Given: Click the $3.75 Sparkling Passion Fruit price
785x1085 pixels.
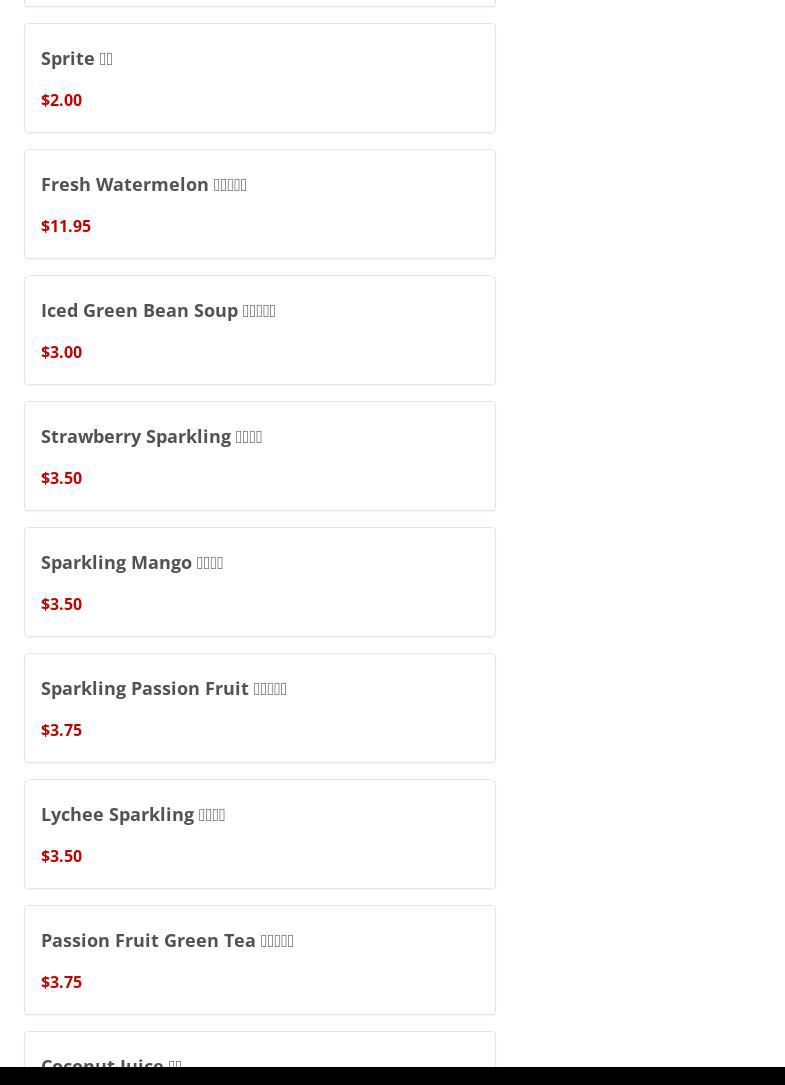Looking at the screenshot, I should (x=61, y=730).
